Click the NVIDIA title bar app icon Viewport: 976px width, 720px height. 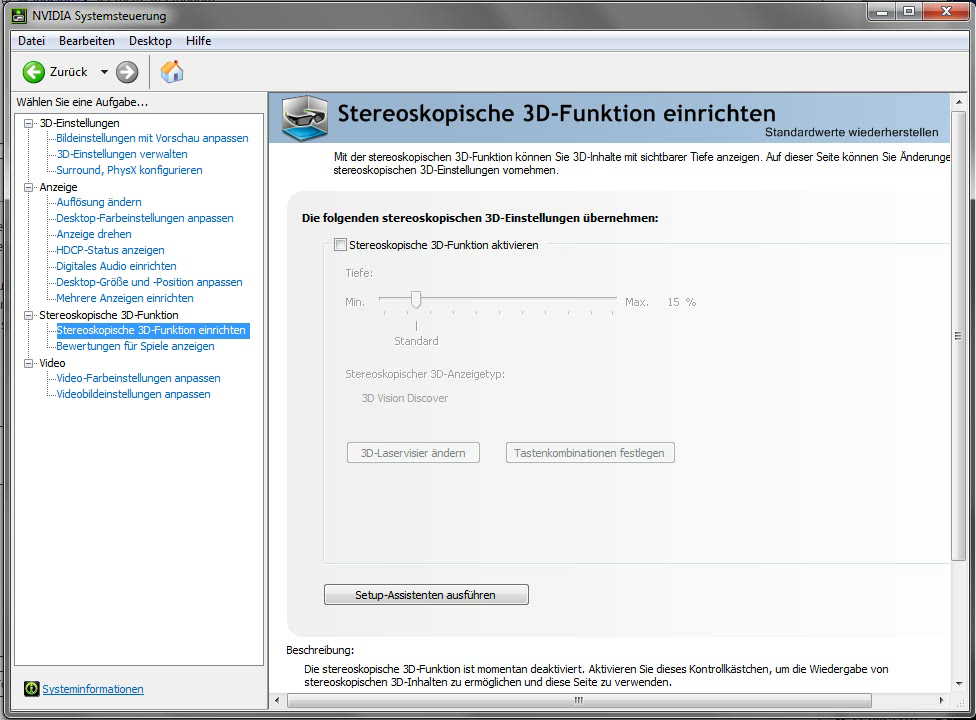click(19, 16)
